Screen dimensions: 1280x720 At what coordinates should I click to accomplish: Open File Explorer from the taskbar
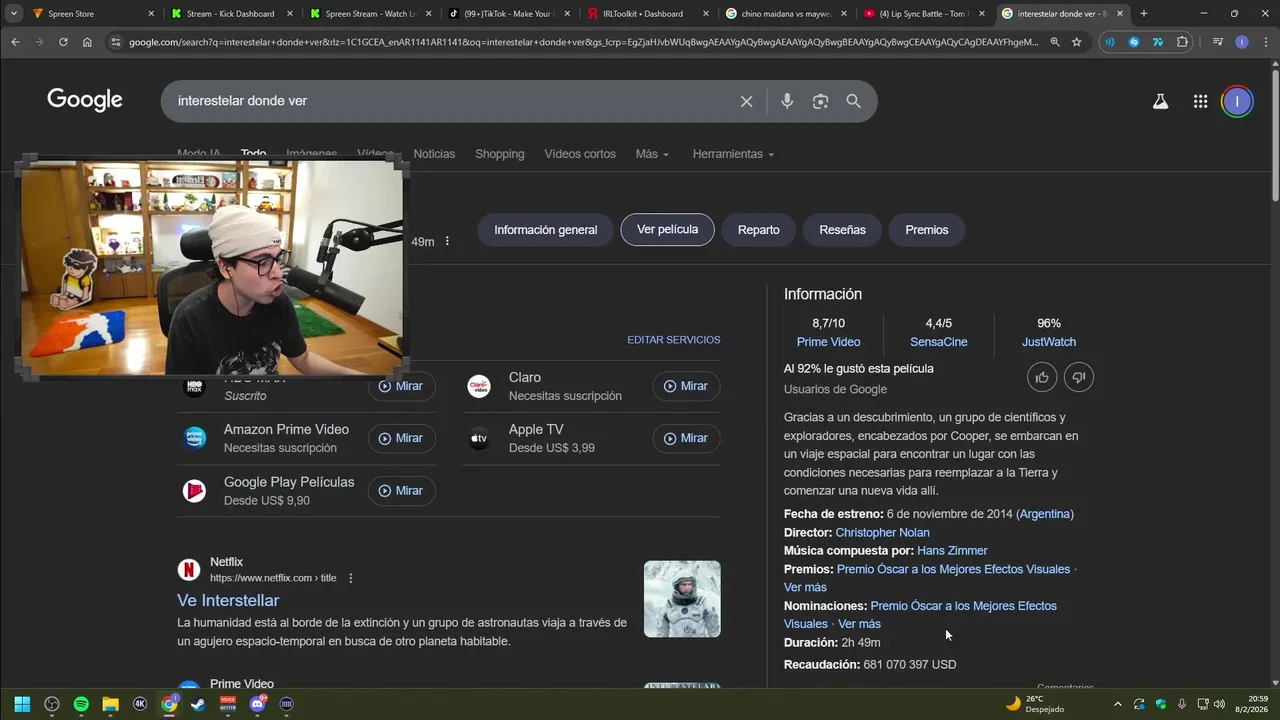[111, 704]
